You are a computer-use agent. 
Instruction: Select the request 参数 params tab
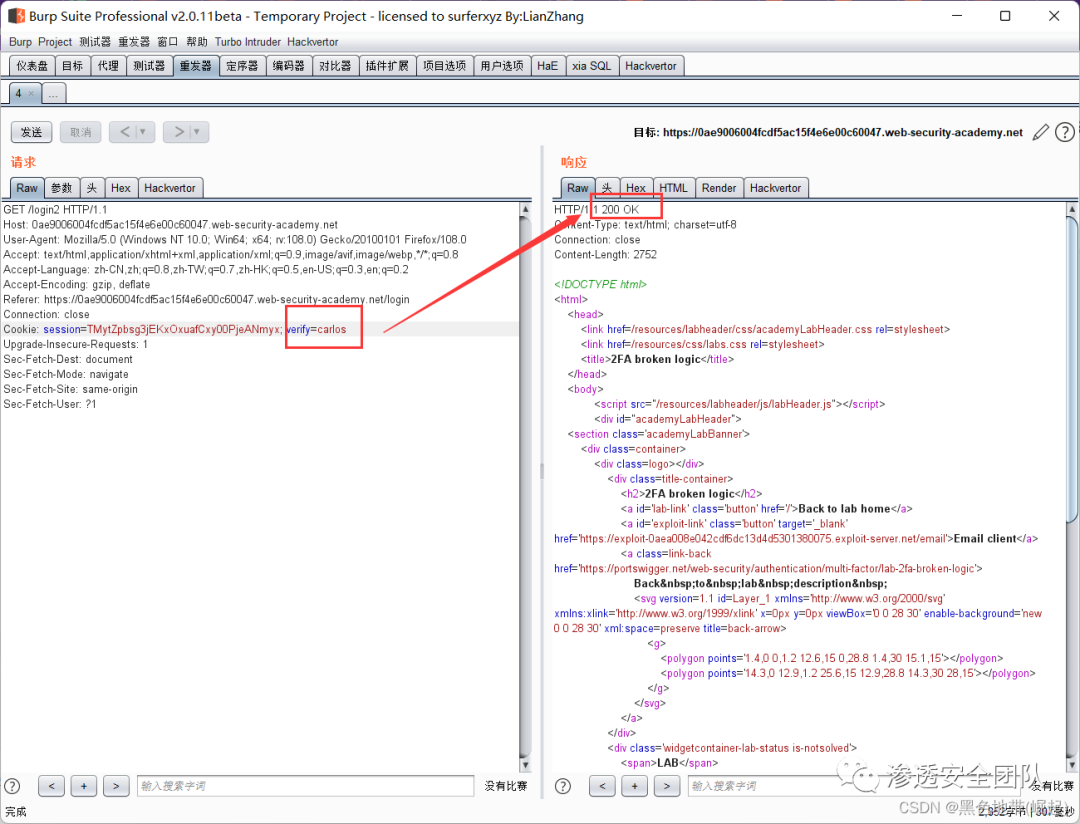click(61, 188)
